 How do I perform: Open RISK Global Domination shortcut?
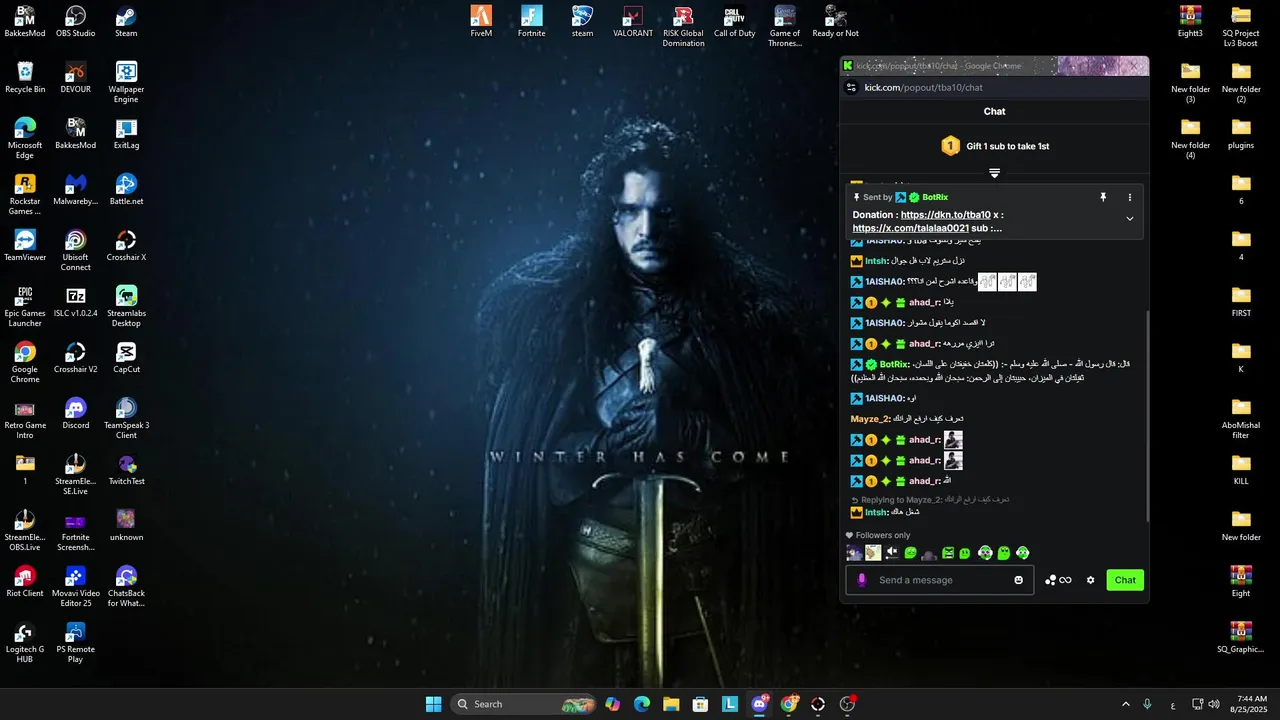click(684, 26)
